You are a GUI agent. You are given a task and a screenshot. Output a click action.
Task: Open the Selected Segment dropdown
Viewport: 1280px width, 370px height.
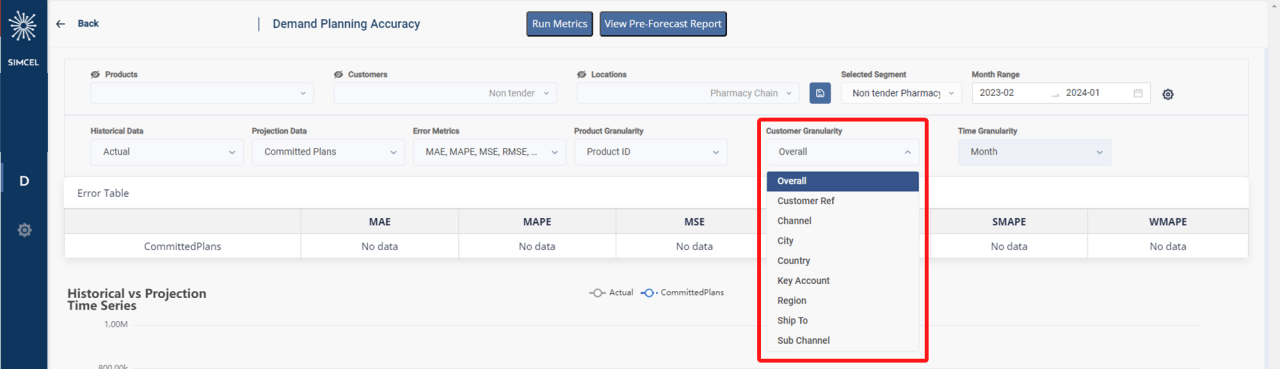(901, 93)
